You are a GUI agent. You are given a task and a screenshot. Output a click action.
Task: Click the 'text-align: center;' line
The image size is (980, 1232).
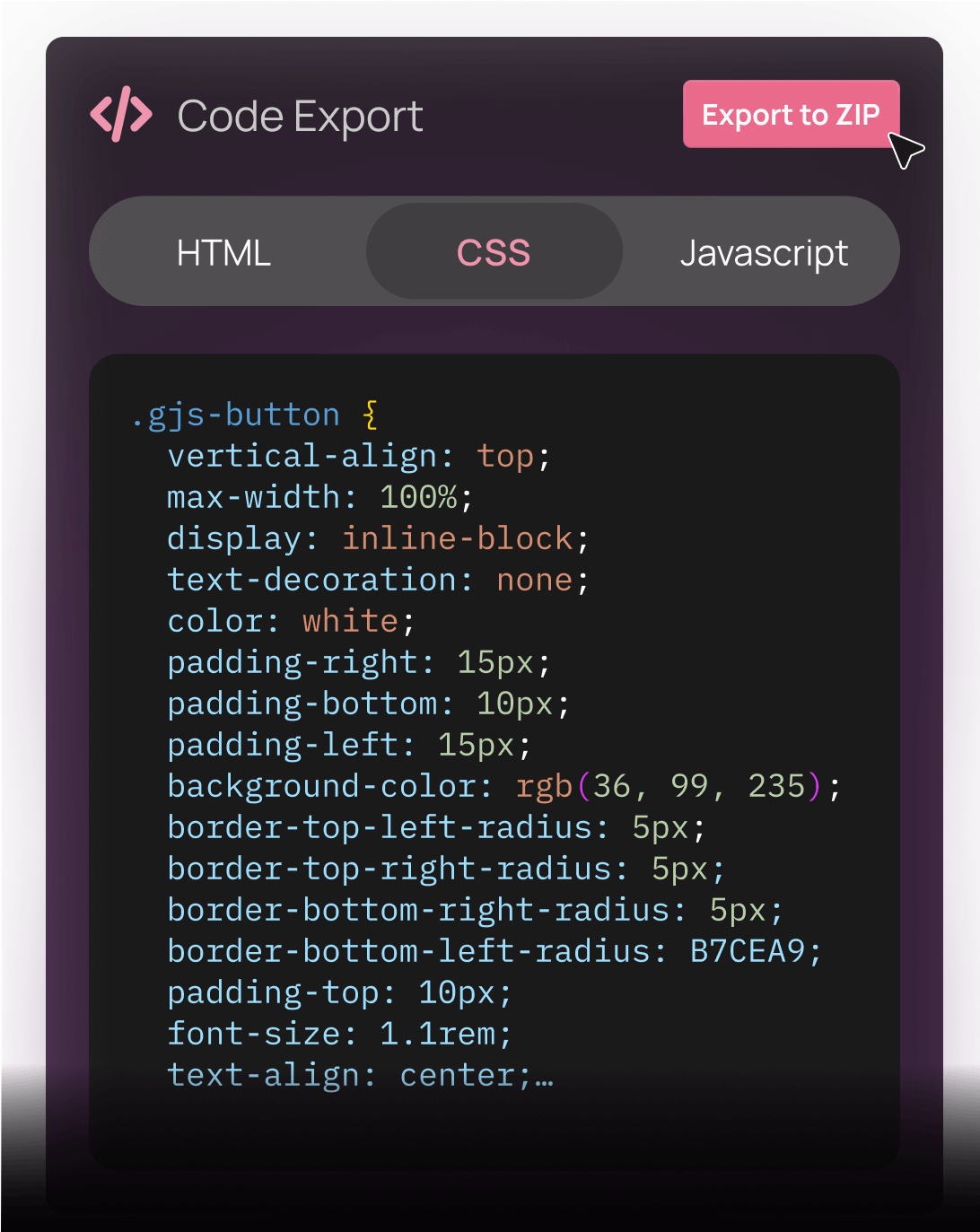point(360,1075)
